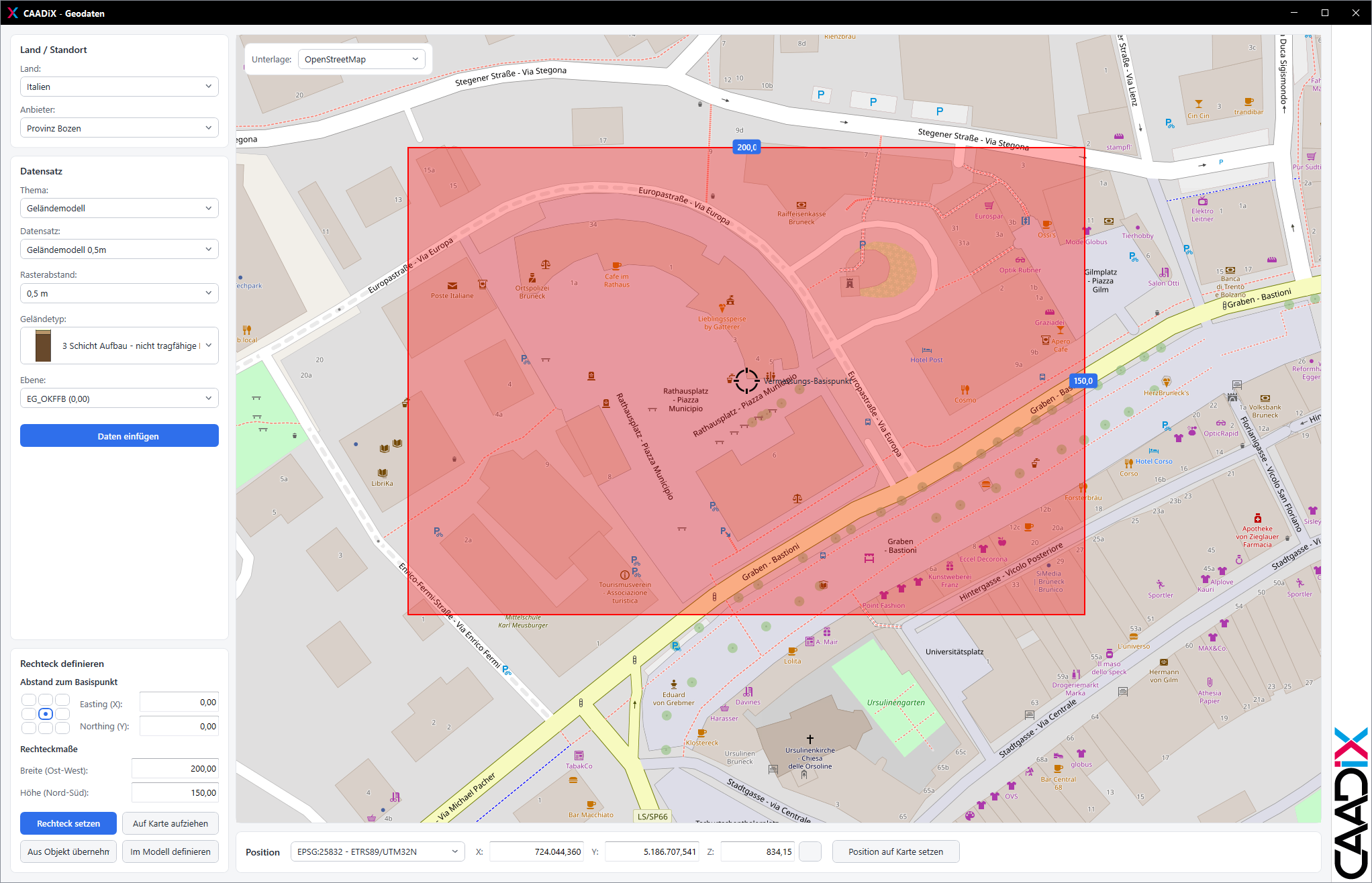Click the 150,0 height handle on the rectangle
1372x883 pixels.
(x=1083, y=380)
